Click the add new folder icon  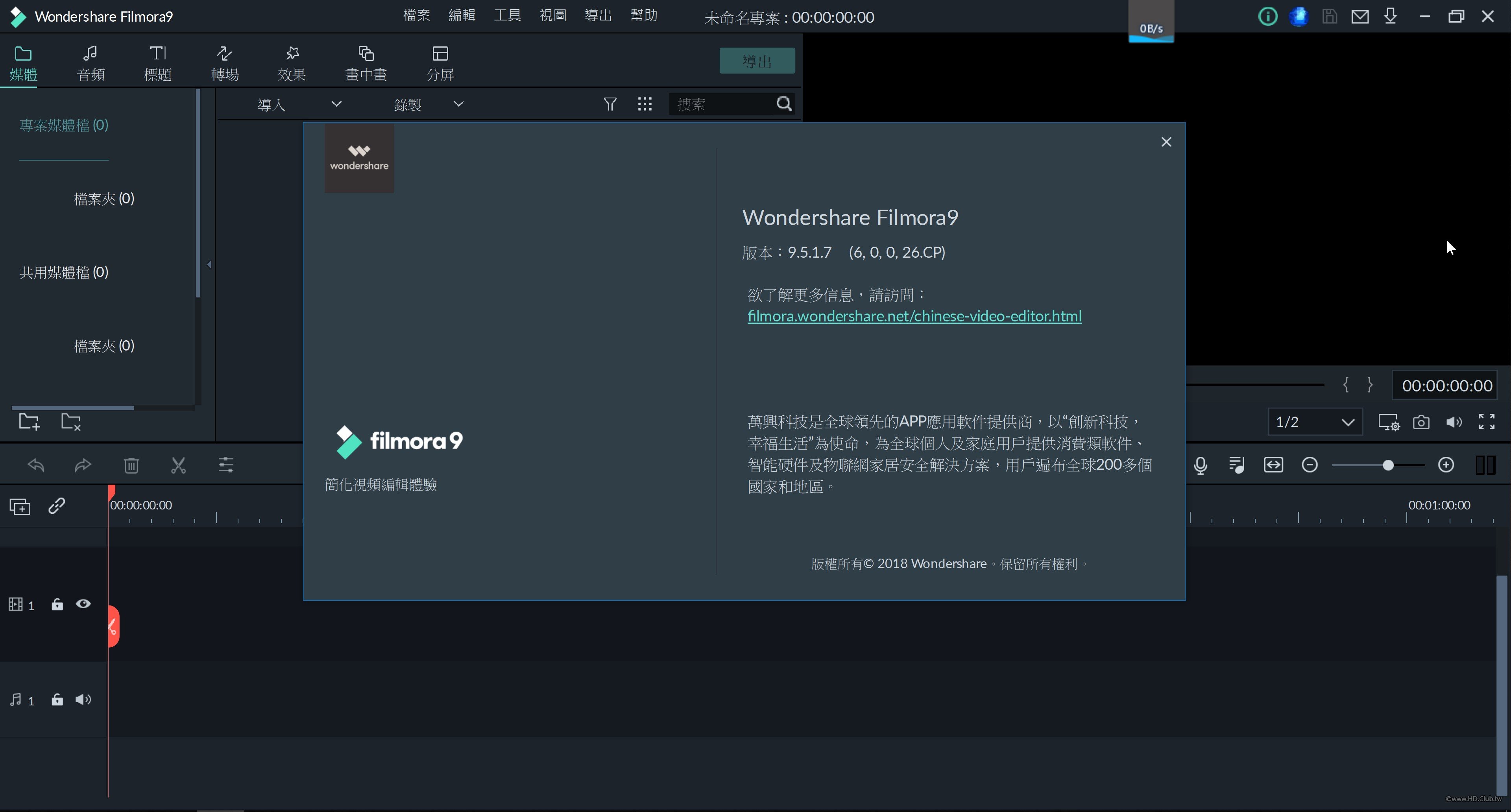[x=30, y=421]
